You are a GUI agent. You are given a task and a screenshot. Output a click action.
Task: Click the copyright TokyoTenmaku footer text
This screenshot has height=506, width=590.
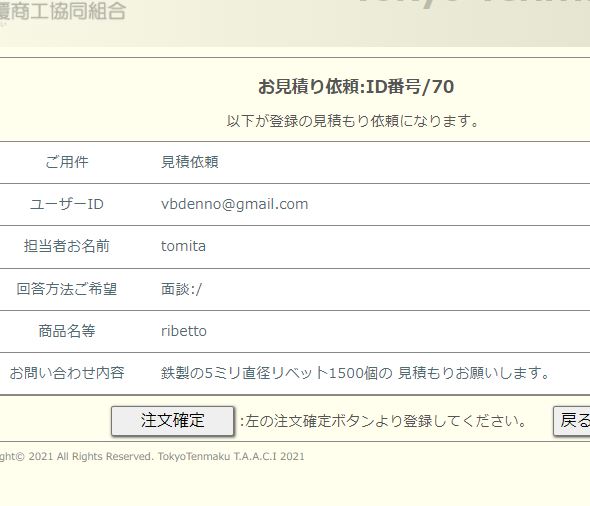coord(152,456)
